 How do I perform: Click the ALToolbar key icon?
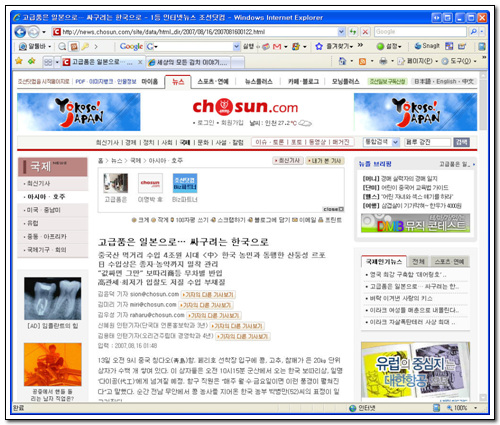[85, 46]
